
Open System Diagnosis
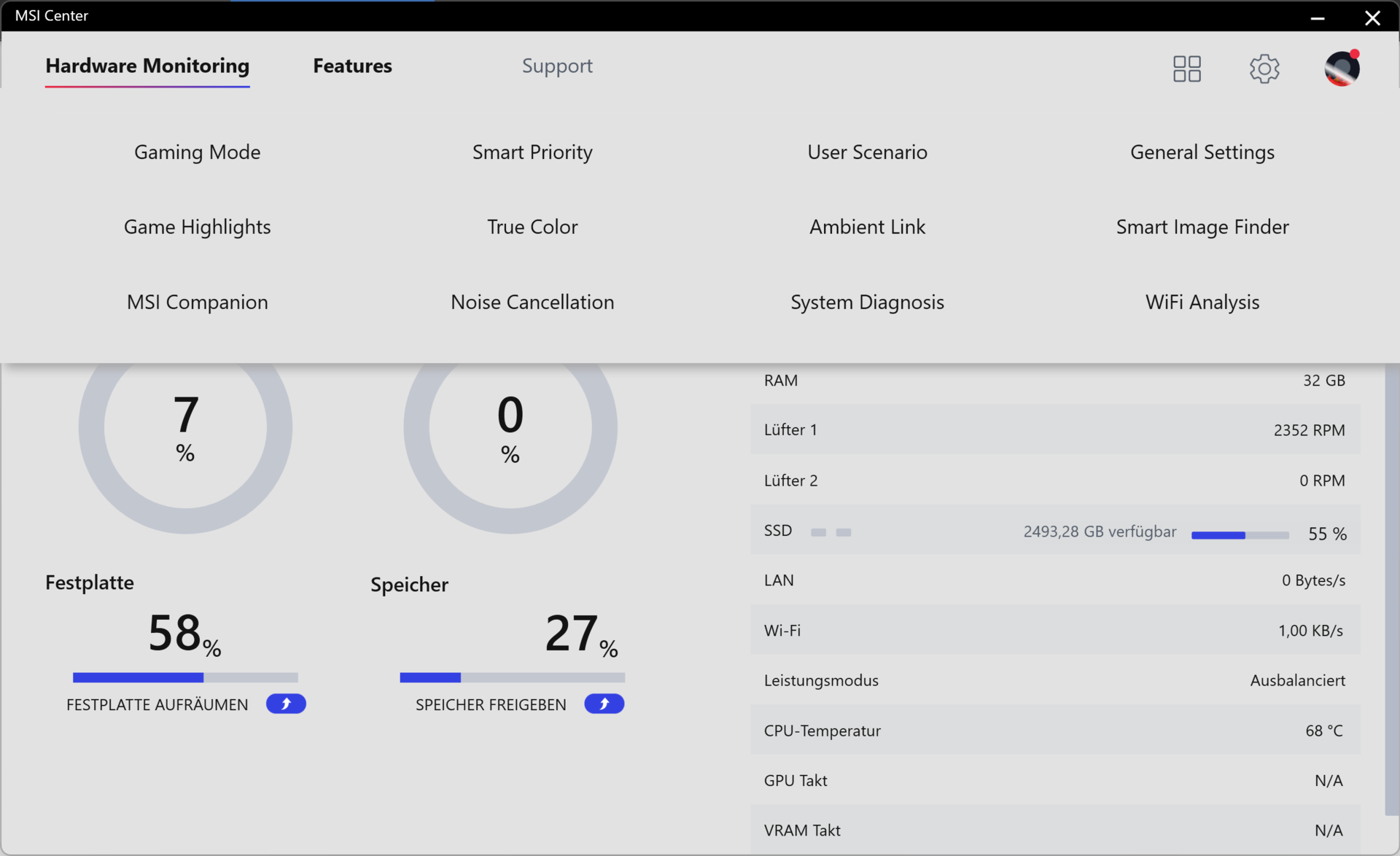pyautogui.click(x=867, y=302)
